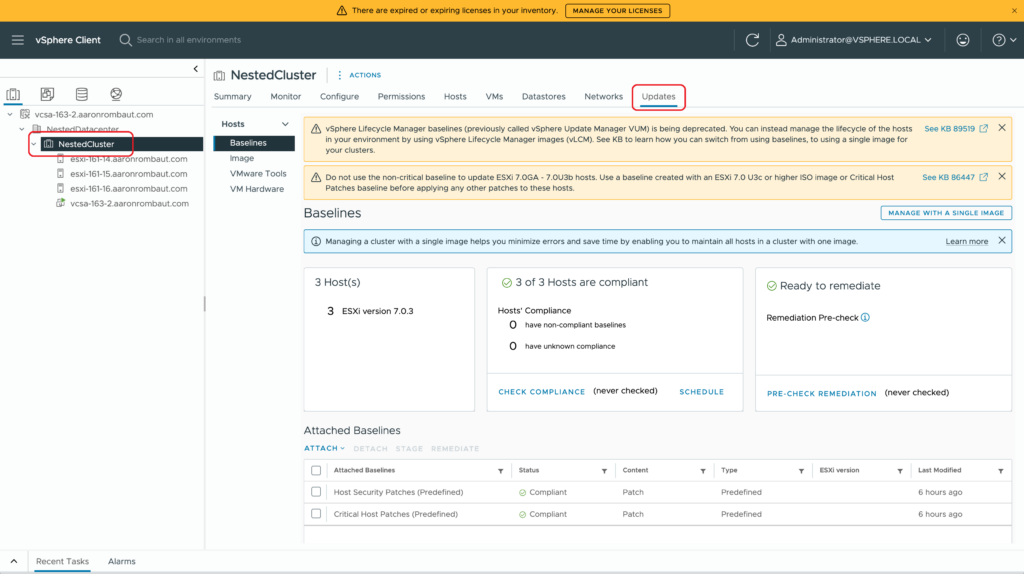This screenshot has width=1024, height=574.
Task: Open the Hosts and Clusters inventory view icon
Action: pos(14,95)
